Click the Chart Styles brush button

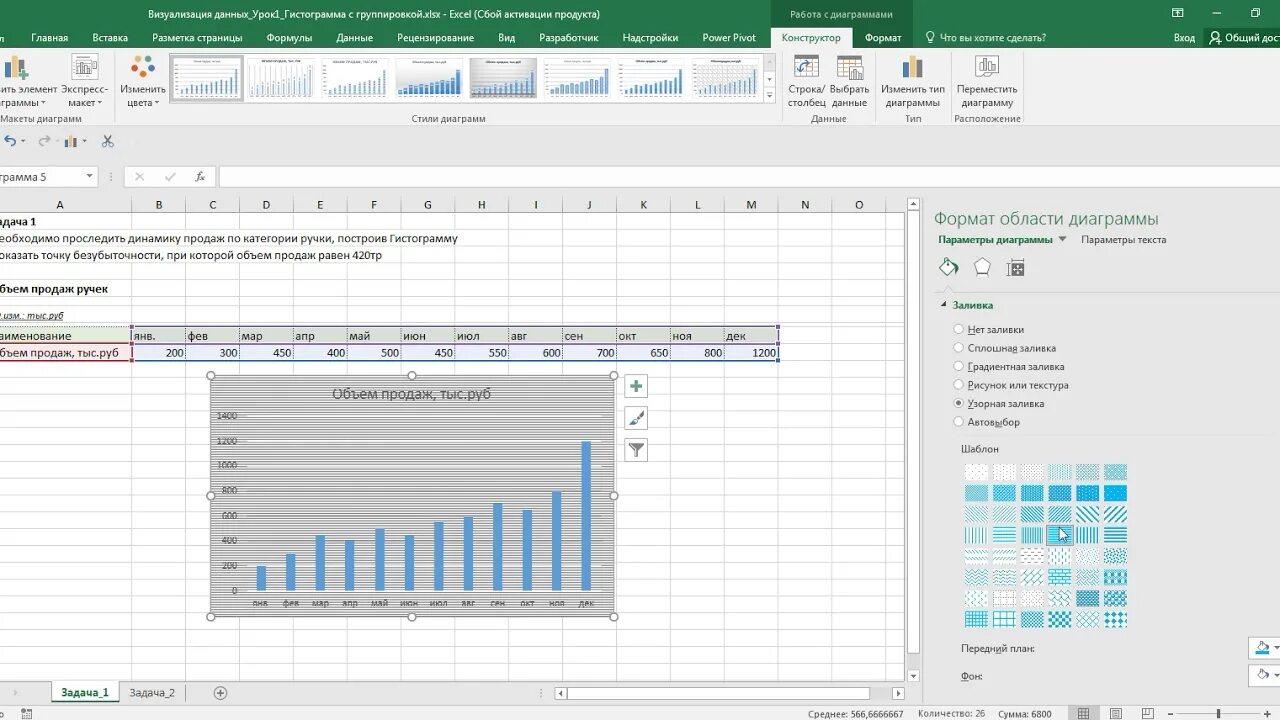tap(636, 418)
